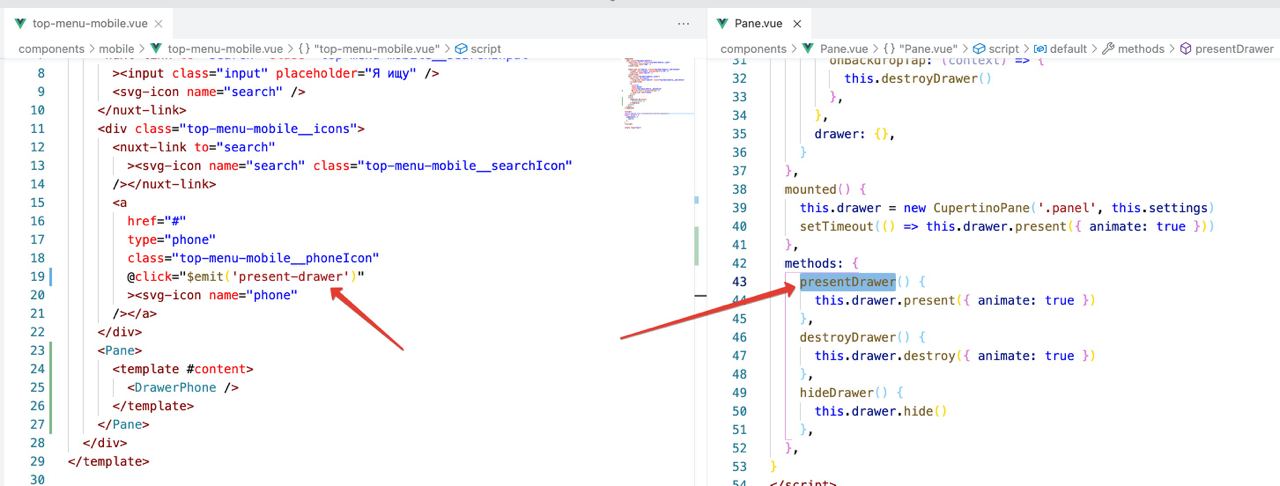Click this.drawer.destroy call on line 47

coord(955,356)
